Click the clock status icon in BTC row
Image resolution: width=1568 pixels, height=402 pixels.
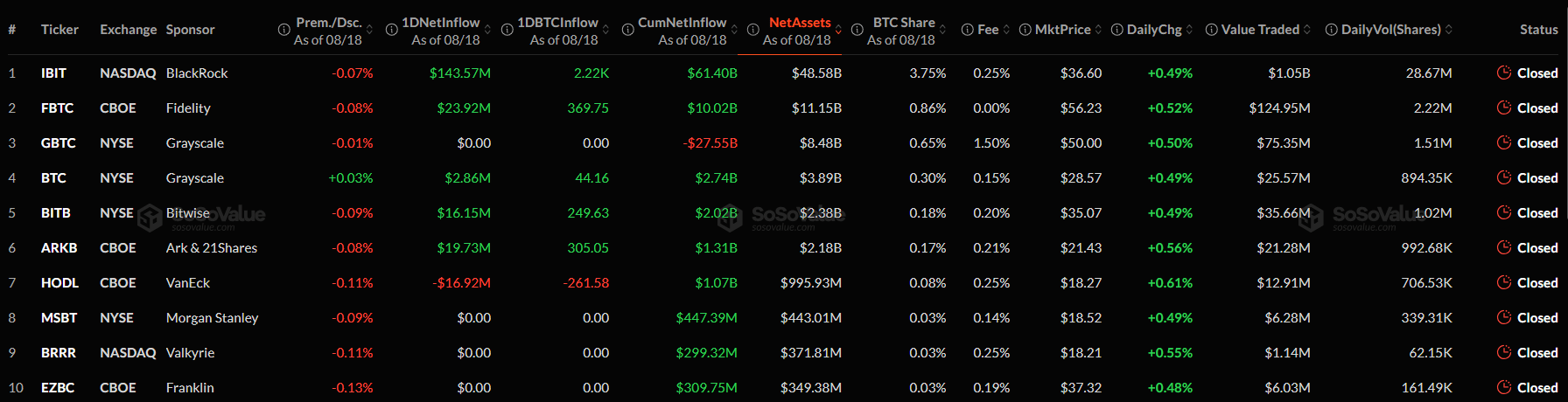(x=1504, y=177)
